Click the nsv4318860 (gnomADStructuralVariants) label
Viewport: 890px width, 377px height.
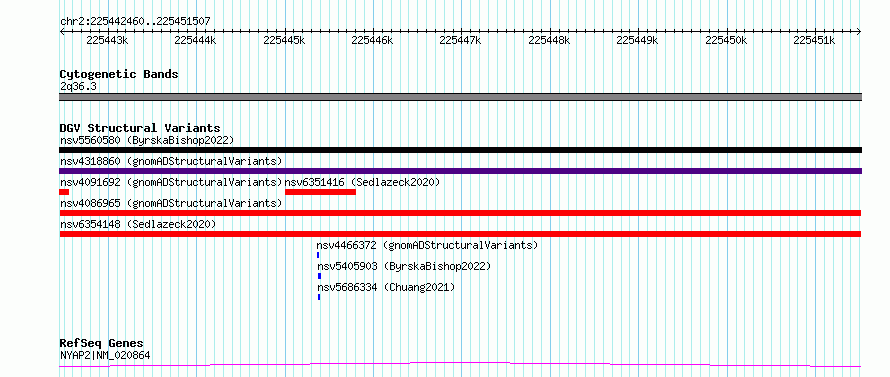click(x=171, y=161)
